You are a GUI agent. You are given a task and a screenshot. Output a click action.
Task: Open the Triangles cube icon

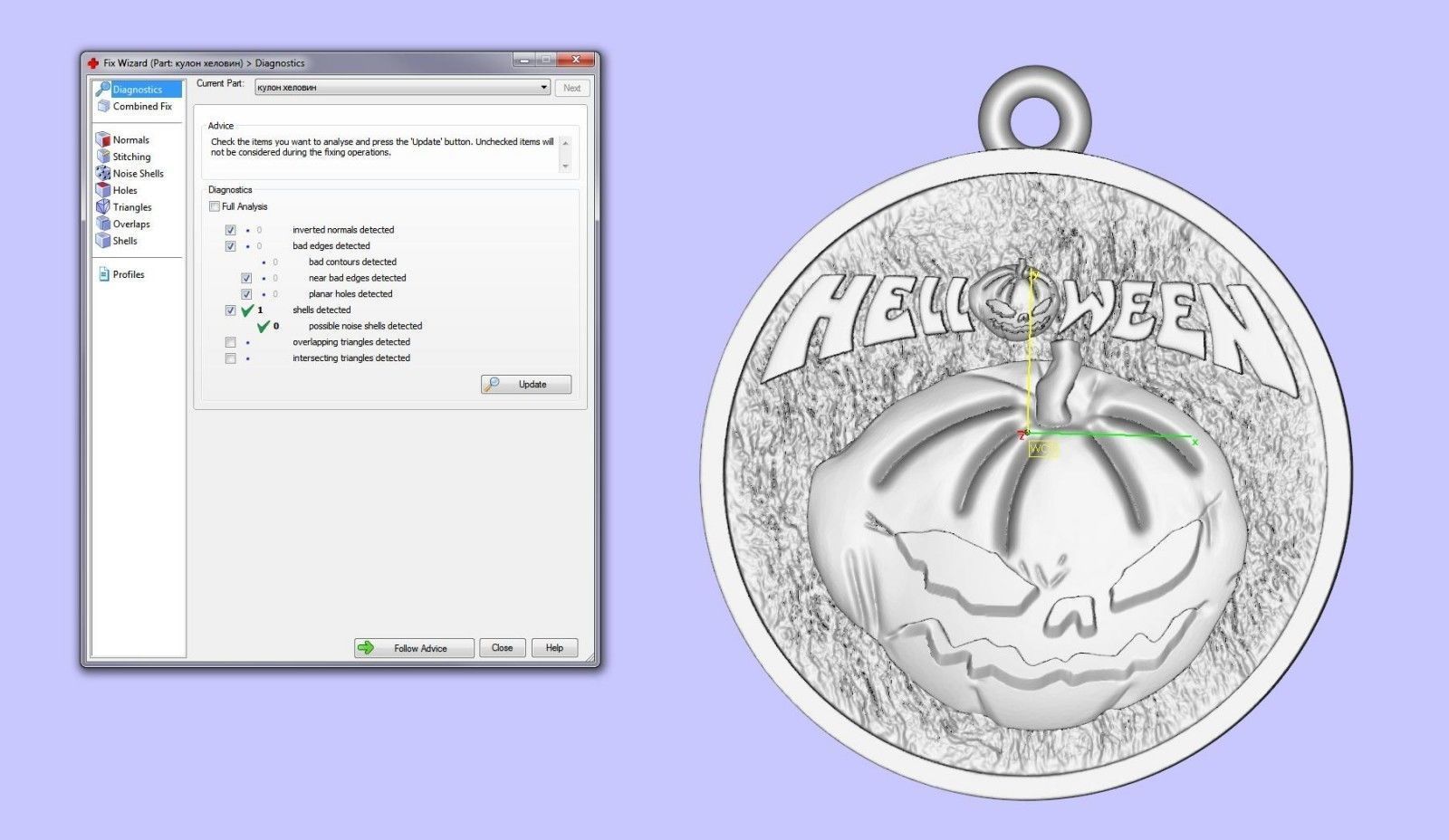103,206
